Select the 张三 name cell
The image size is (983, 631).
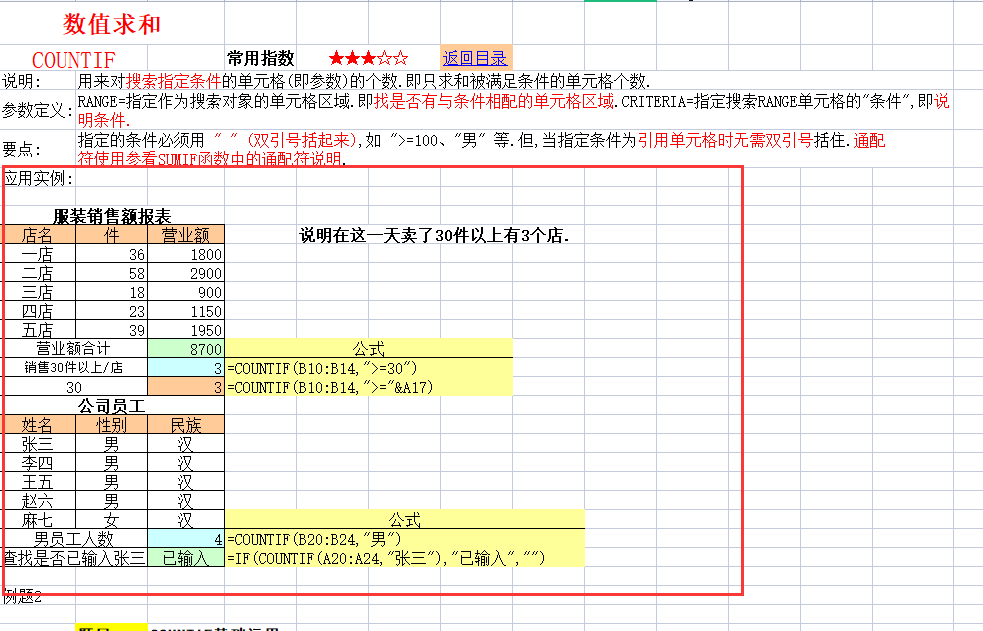[x=39, y=444]
